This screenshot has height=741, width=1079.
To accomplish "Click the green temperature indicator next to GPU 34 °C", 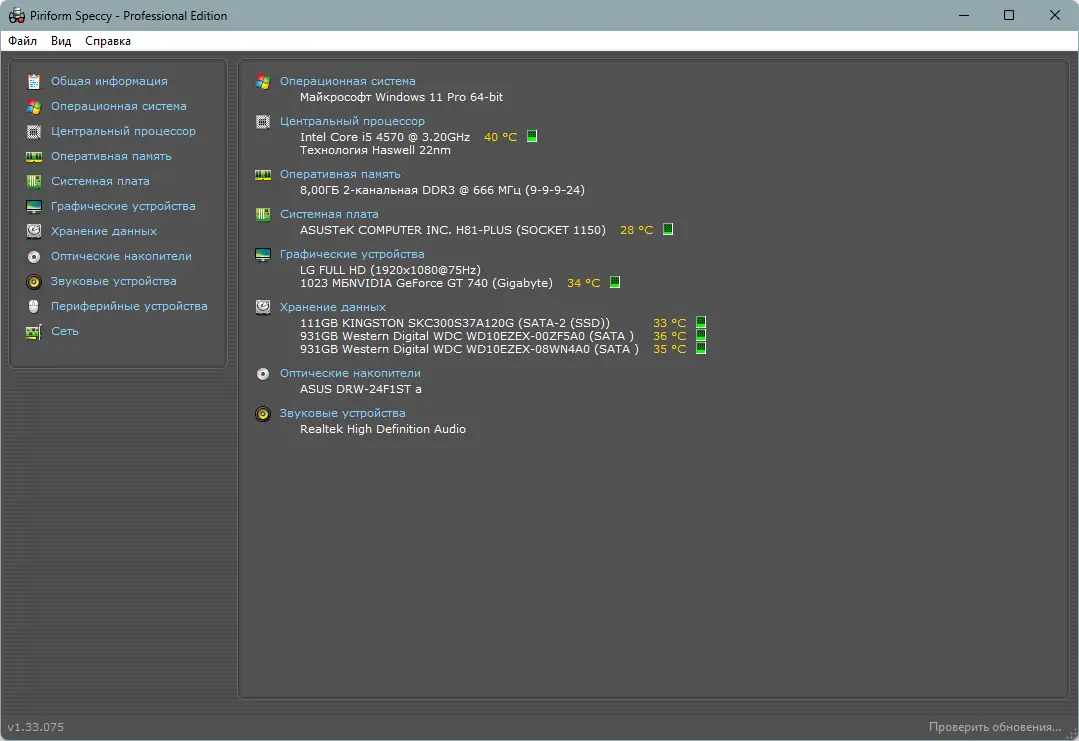I will coord(615,282).
